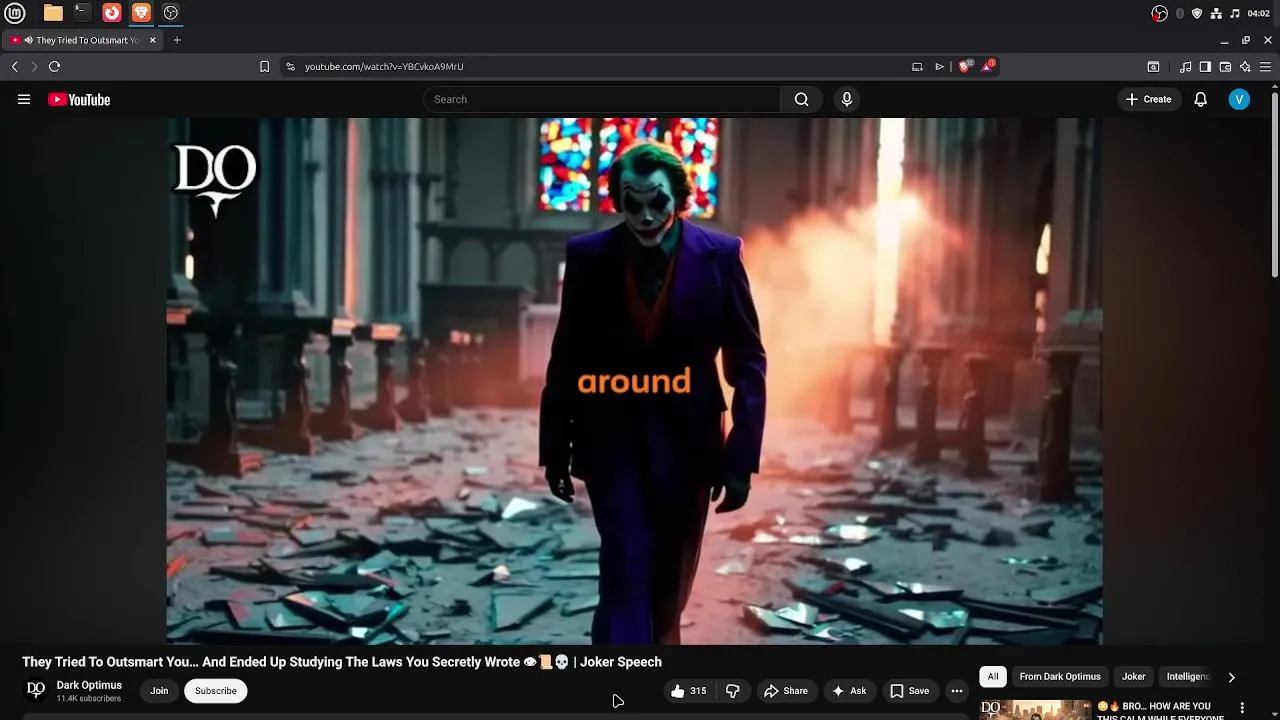Go back to the previous page
Viewport: 1280px width, 720px height.
click(15, 66)
